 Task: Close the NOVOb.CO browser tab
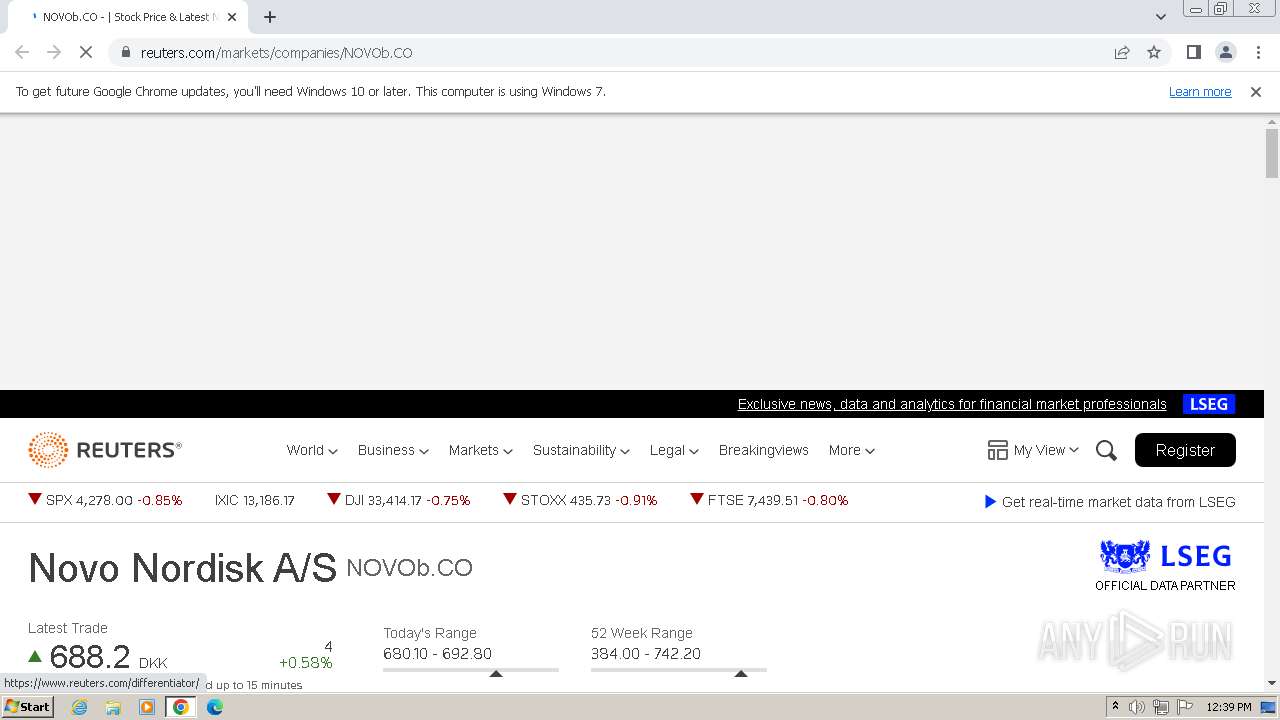[232, 17]
